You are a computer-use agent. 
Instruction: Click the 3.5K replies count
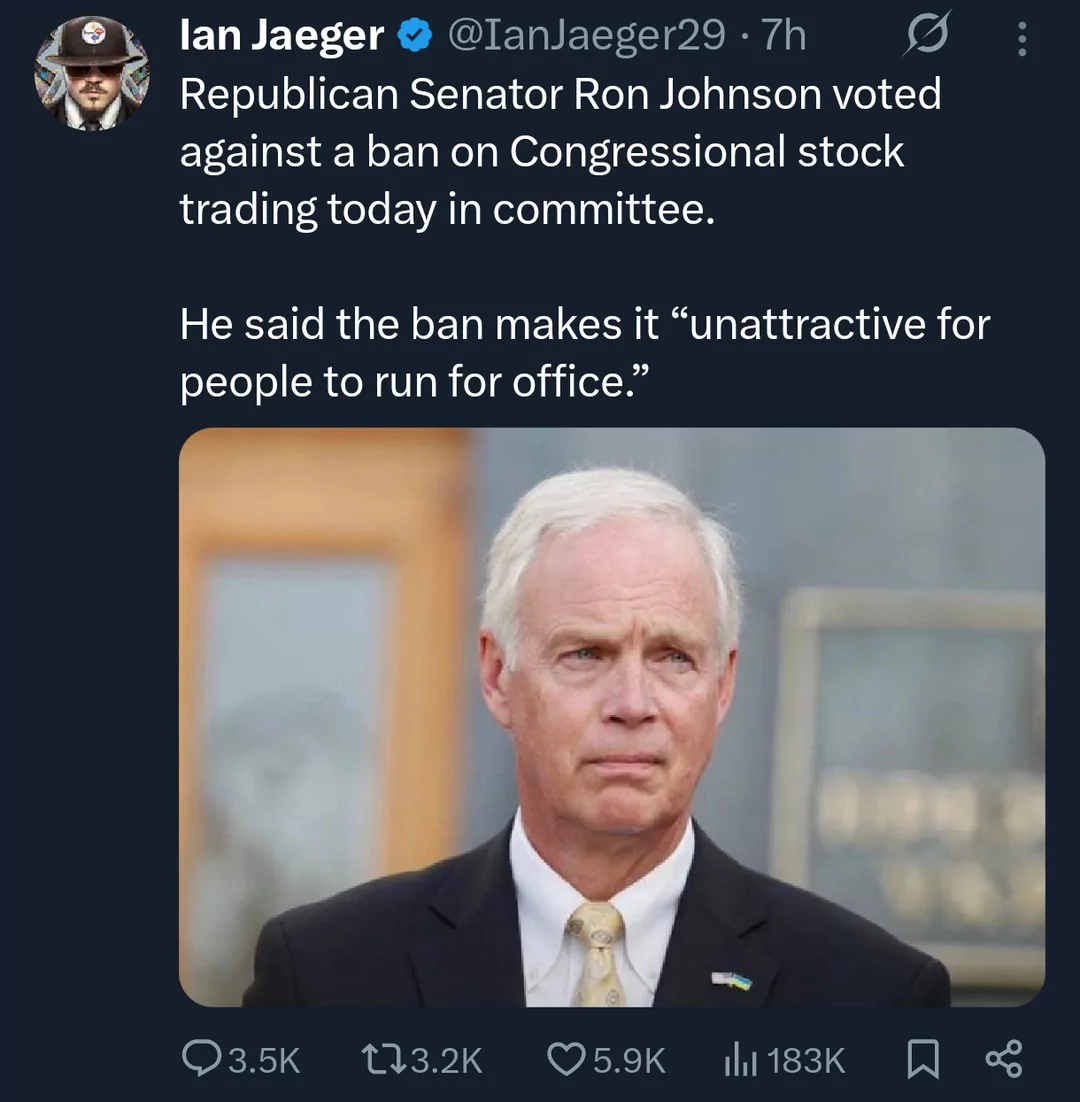tap(264, 1060)
